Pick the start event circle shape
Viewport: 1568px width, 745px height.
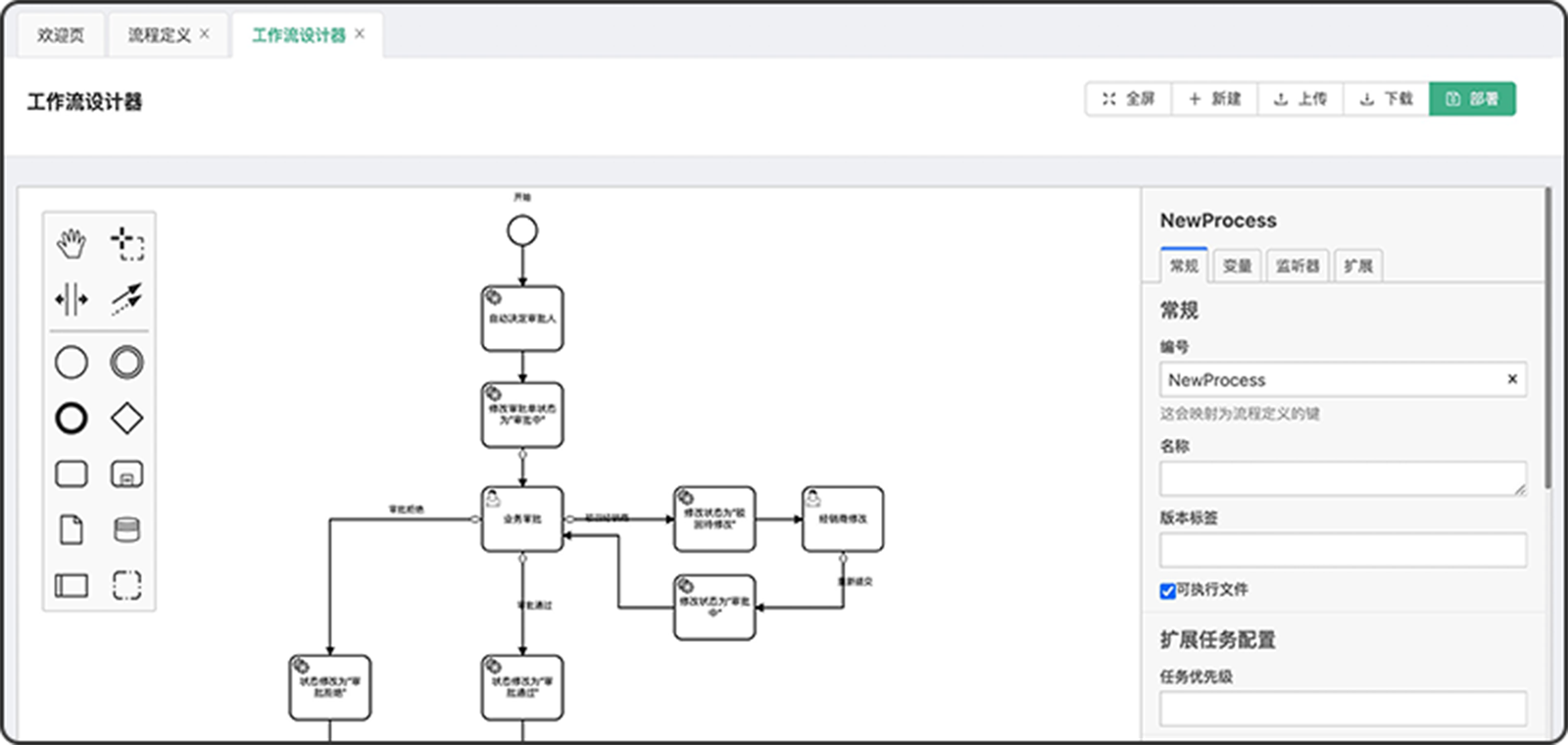point(72,363)
